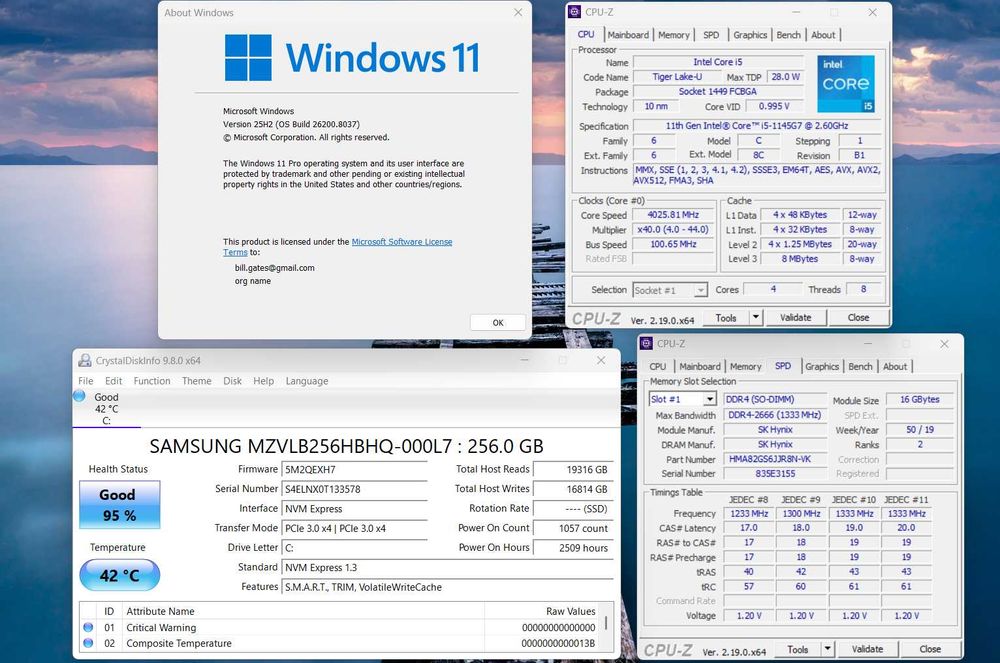1000x663 pixels.
Task: Click the blue status orb beside Good 42 °C
Action: click(80, 396)
